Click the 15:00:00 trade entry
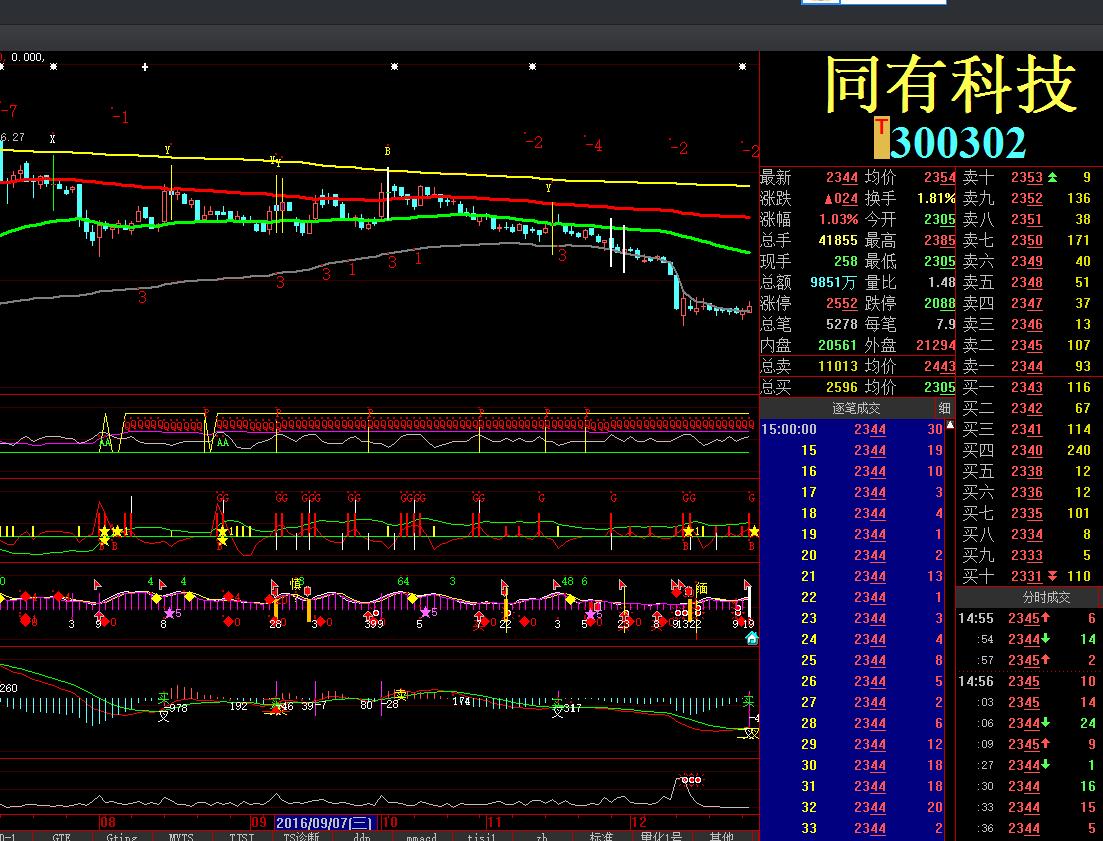 pyautogui.click(x=852, y=430)
